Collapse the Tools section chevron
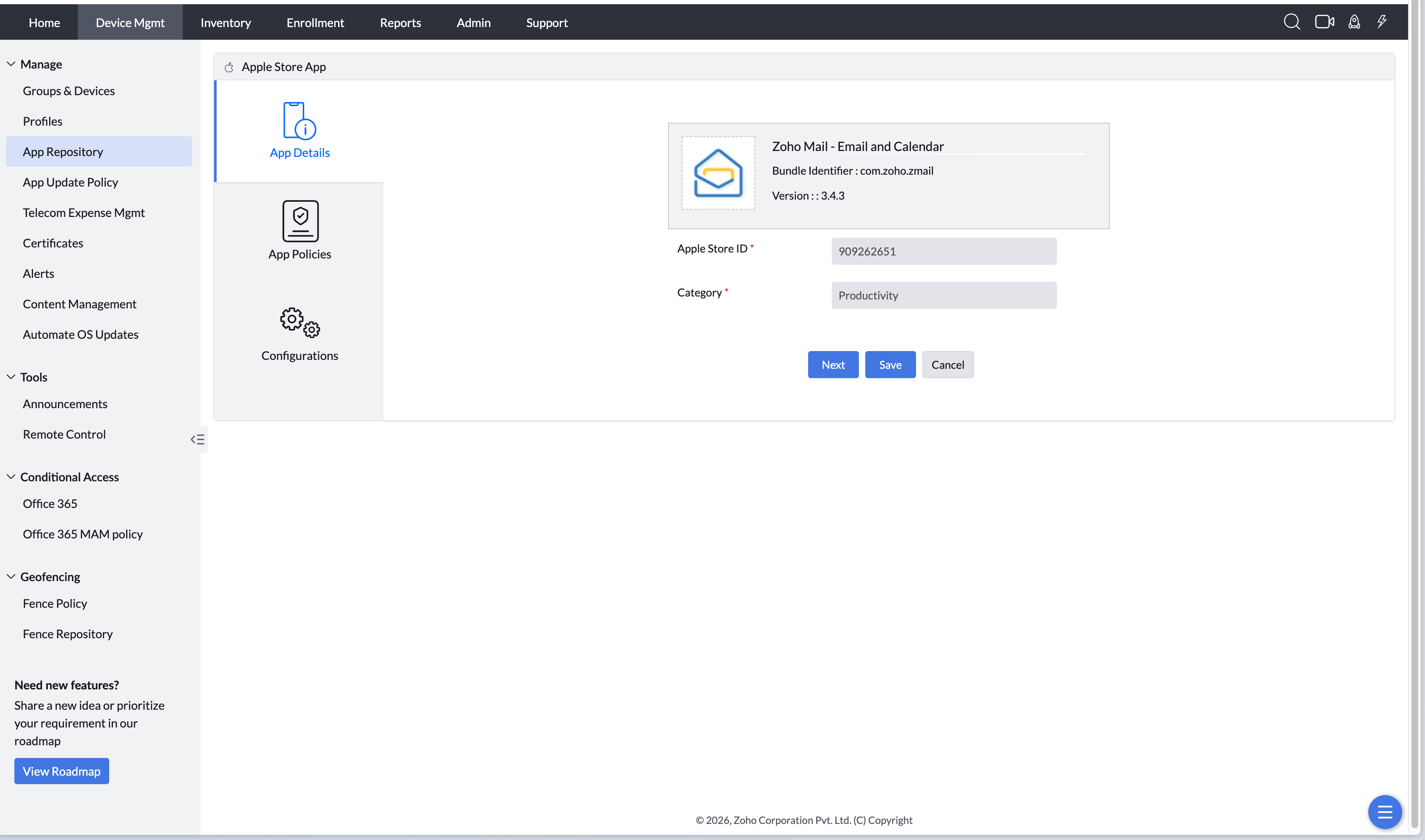Screen dimensions: 1425x840 11,377
